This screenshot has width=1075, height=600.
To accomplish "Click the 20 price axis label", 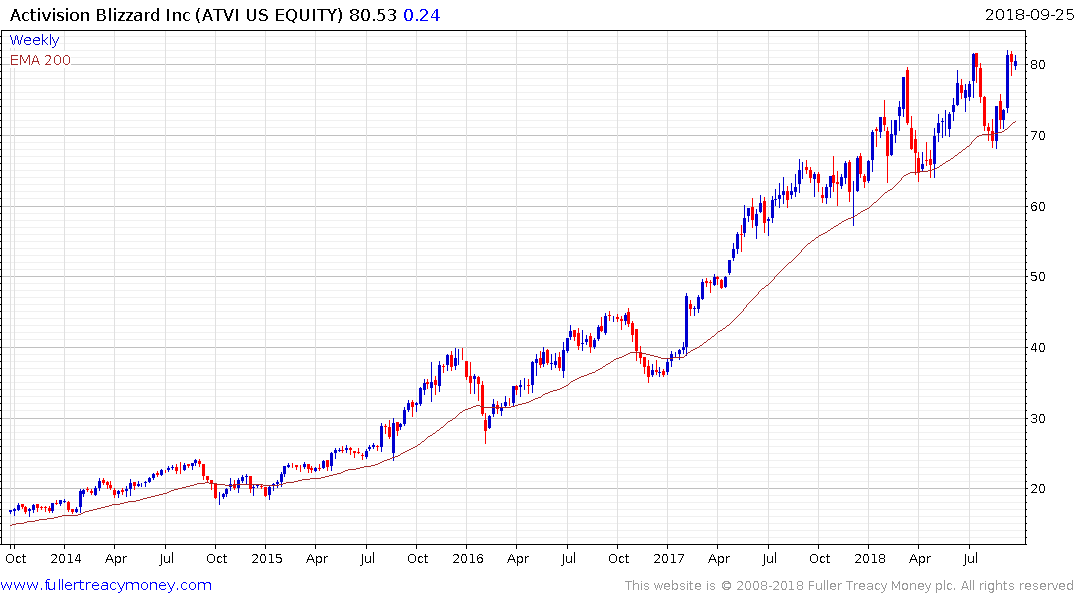I will click(1037, 488).
